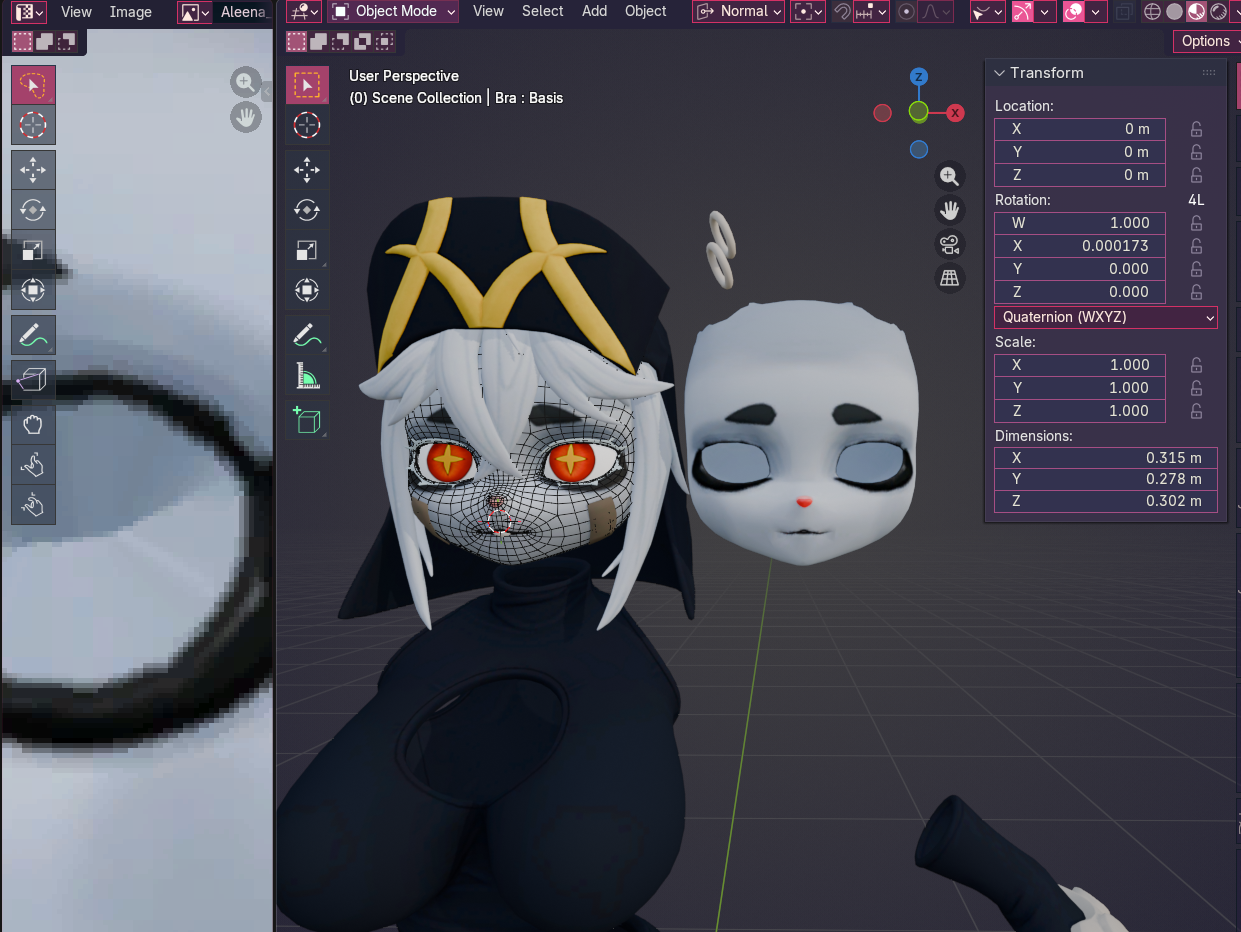The image size is (1241, 932).
Task: Switch to wireframe viewport shading
Action: coord(1152,12)
